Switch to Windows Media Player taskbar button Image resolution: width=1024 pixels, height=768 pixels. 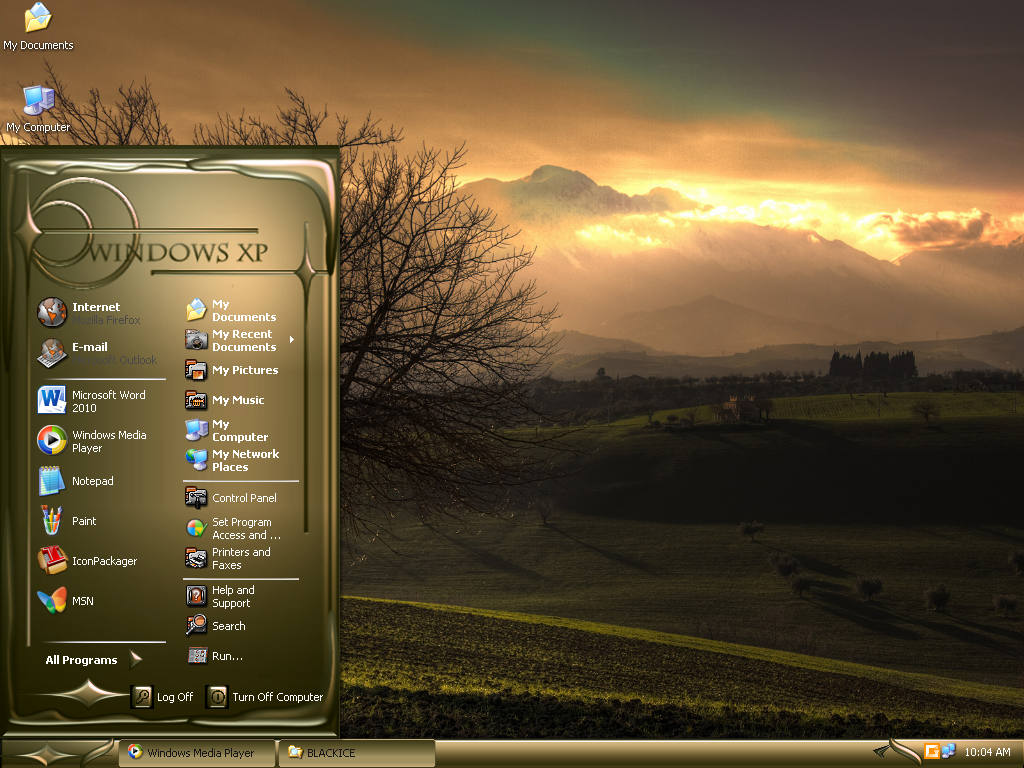pos(197,753)
